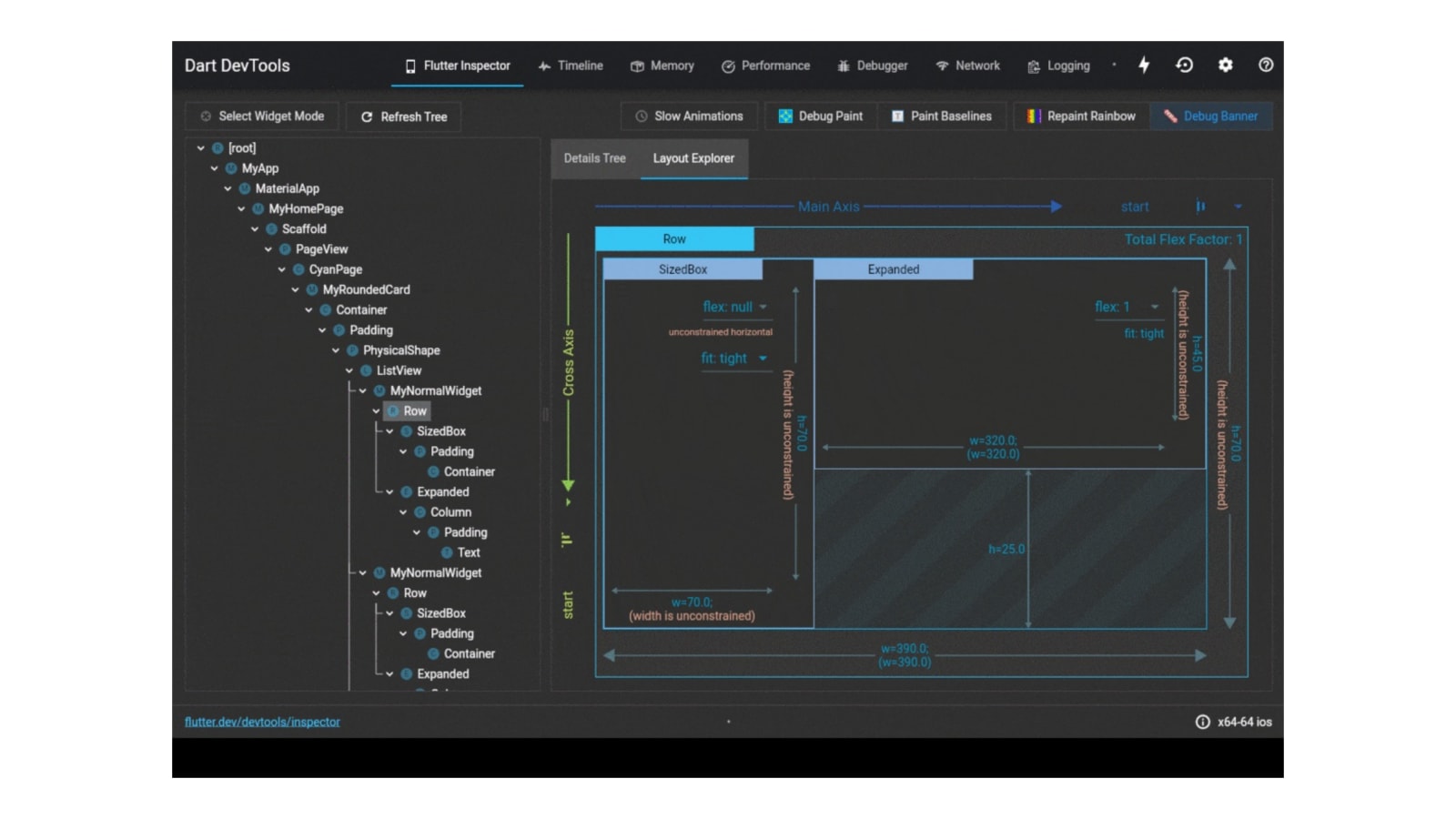Trigger hot reload with the lightning icon

click(x=1144, y=65)
